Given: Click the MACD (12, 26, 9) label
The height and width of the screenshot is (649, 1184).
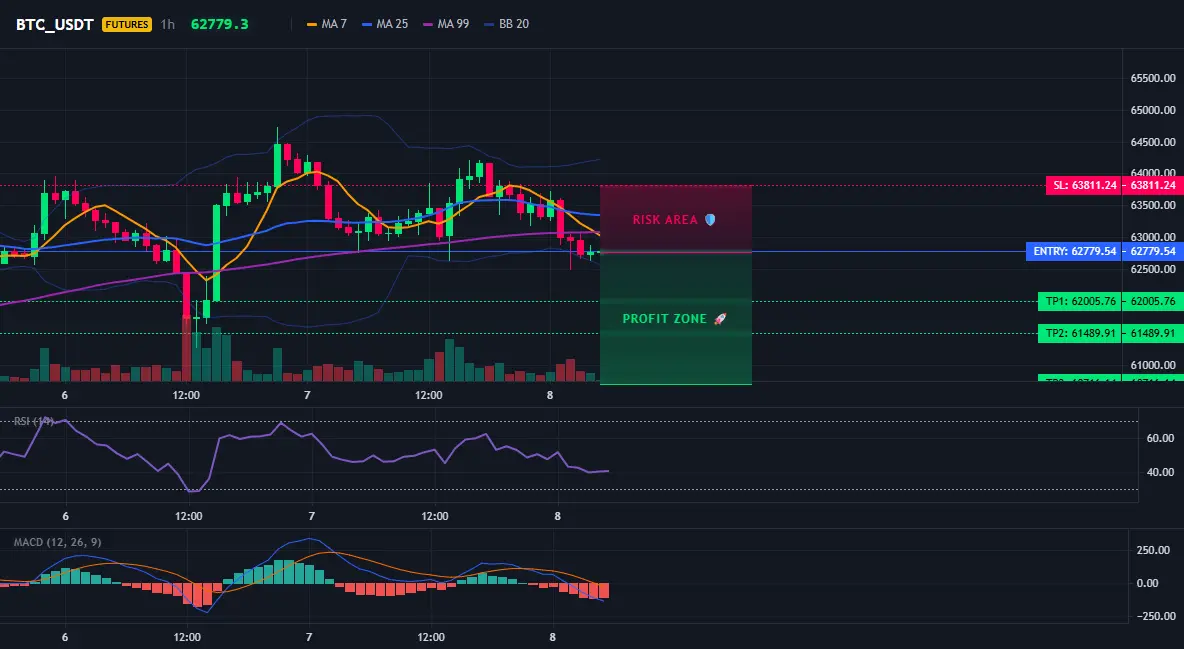Looking at the screenshot, I should point(57,542).
